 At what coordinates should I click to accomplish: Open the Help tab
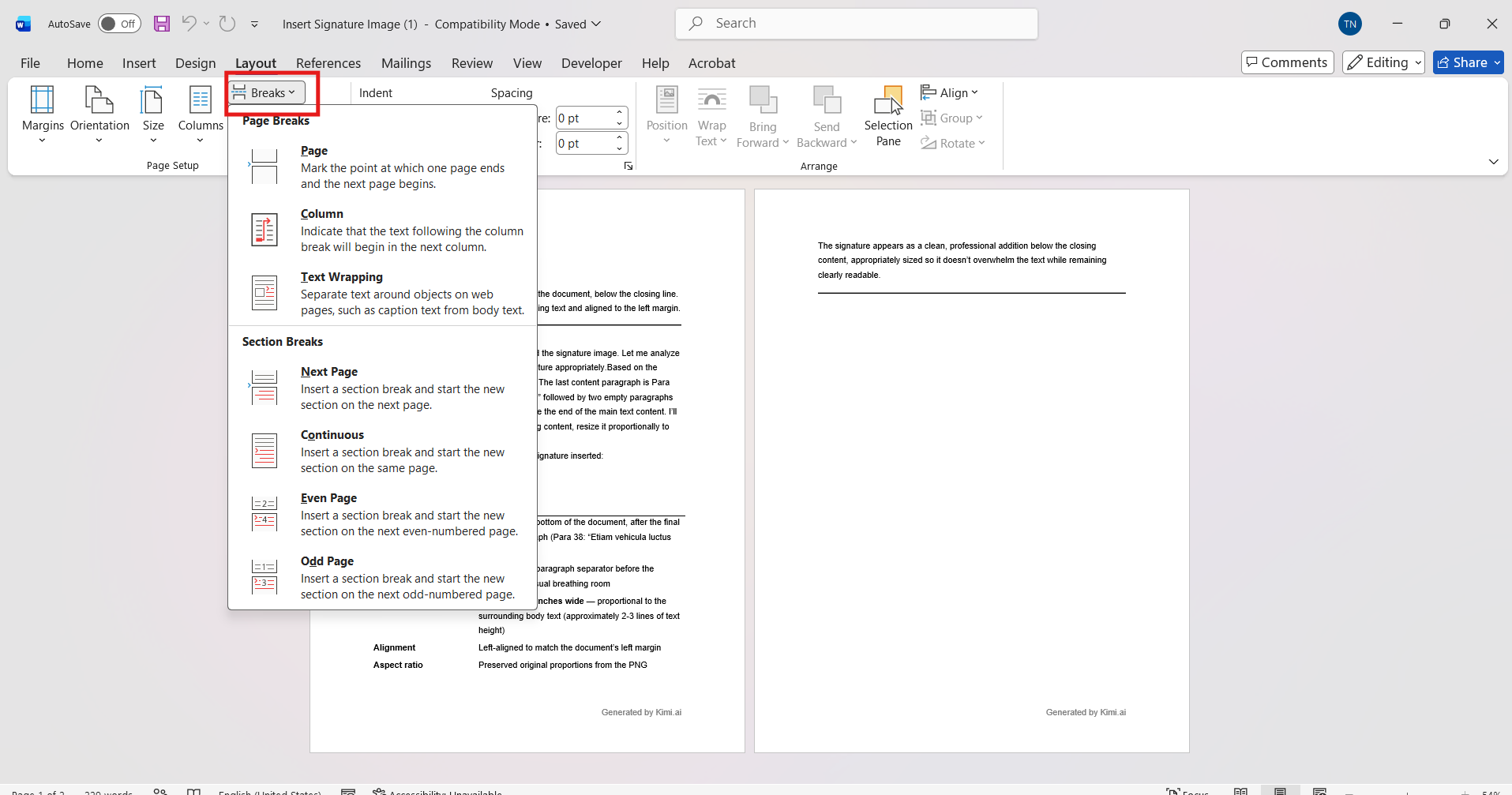[655, 63]
